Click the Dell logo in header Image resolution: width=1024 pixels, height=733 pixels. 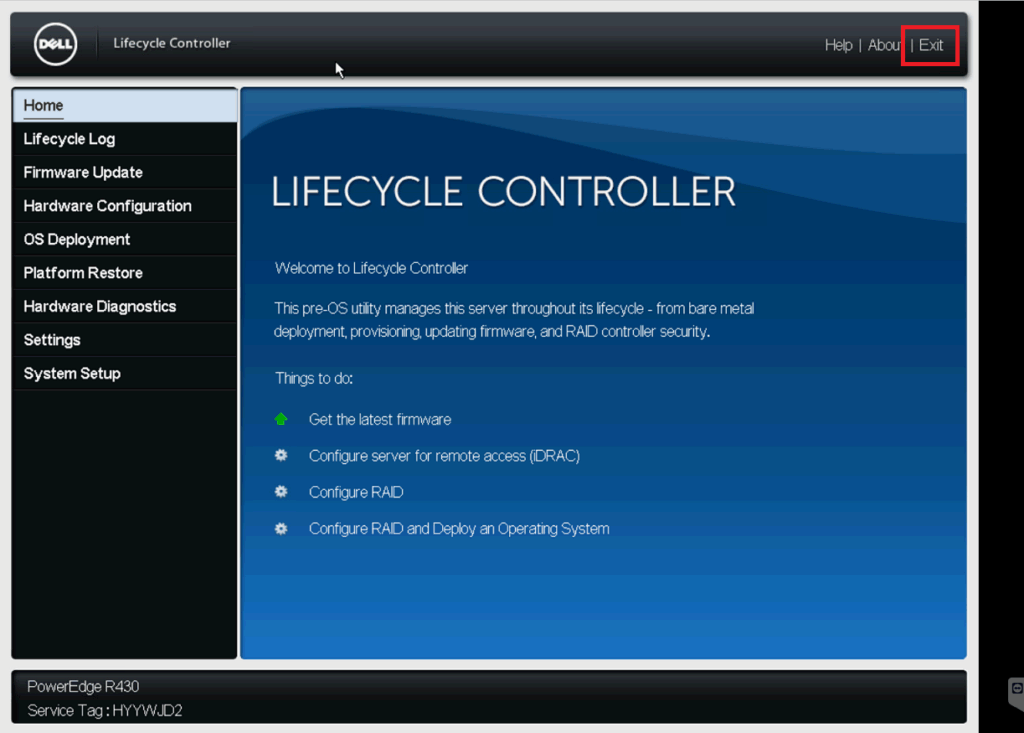(56, 44)
